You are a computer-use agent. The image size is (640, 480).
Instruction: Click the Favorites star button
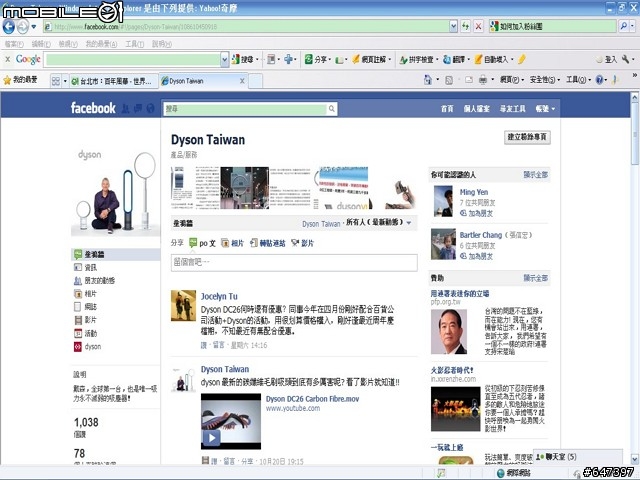20,80
